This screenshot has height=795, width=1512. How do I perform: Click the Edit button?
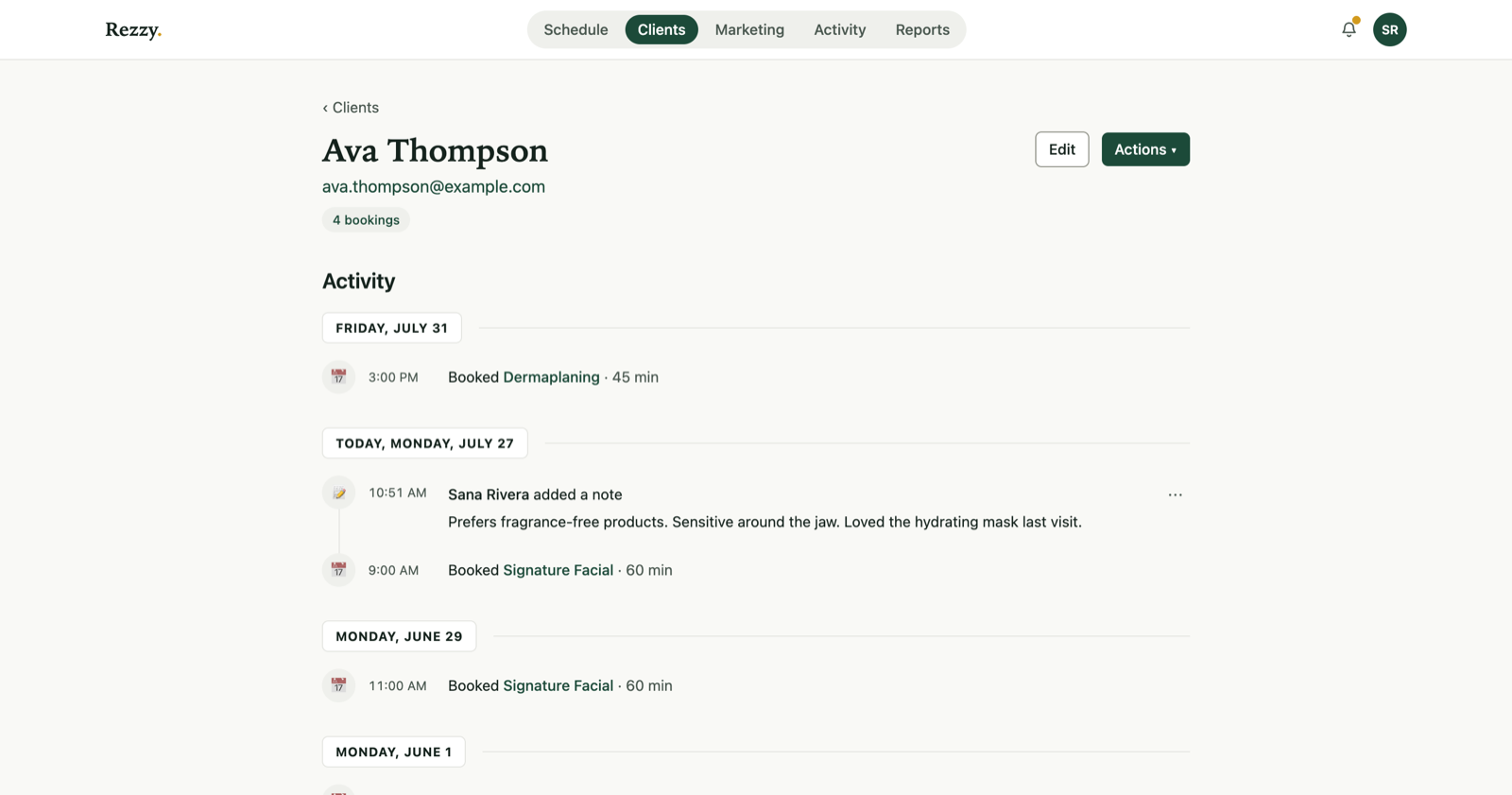tap(1061, 149)
